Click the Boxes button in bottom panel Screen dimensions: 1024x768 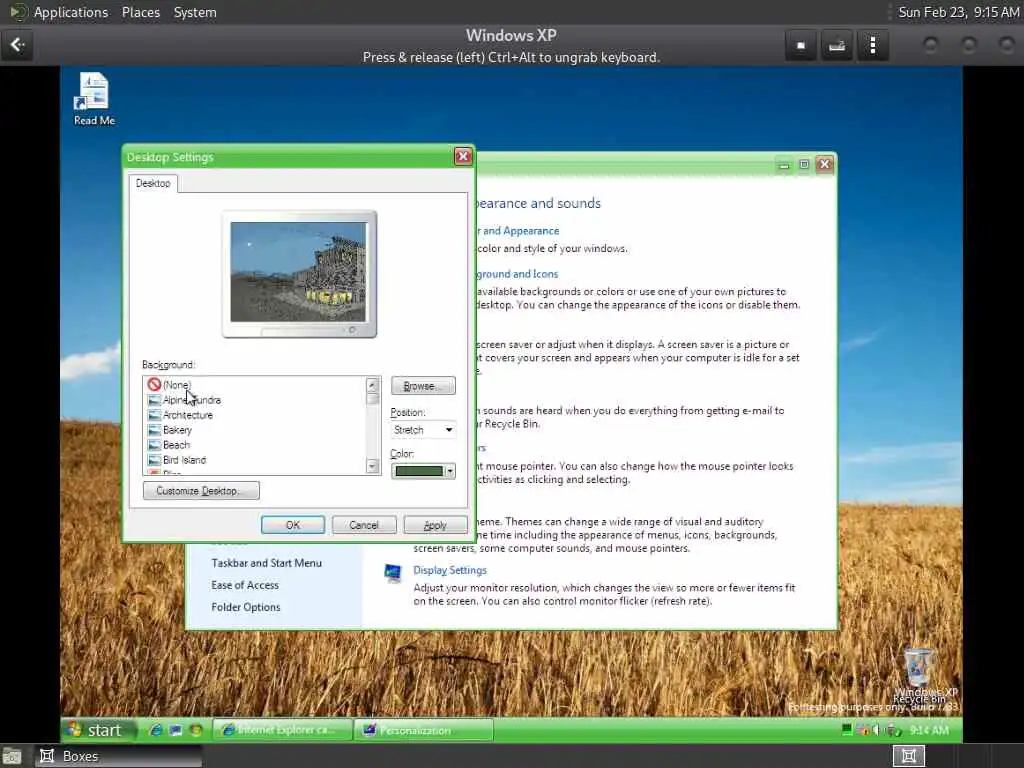[x=118, y=756]
